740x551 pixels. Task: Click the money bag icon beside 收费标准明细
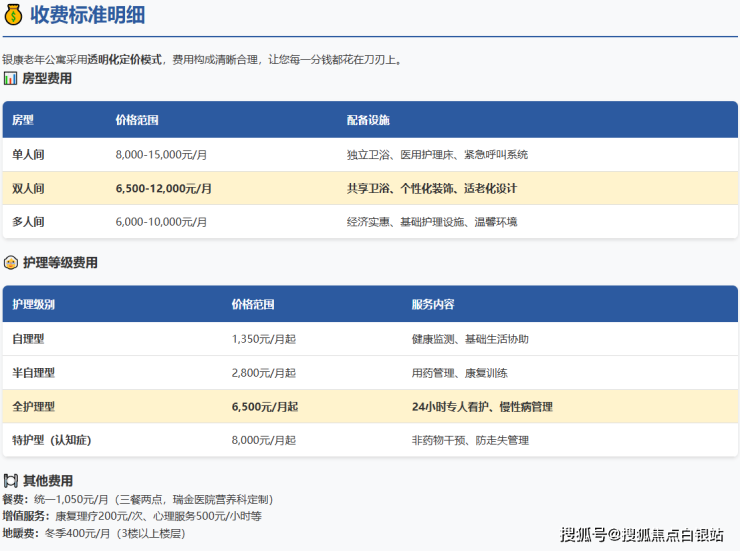coord(14,15)
